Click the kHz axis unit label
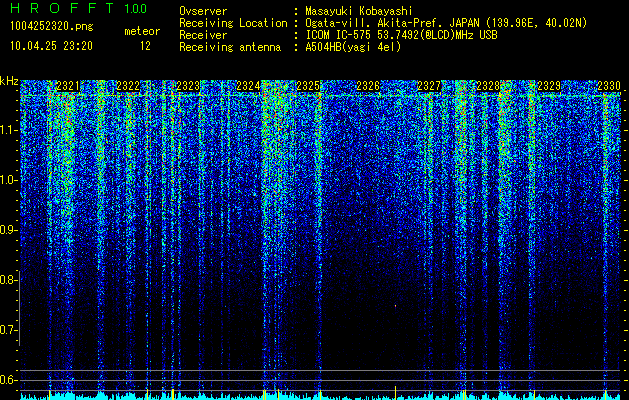Viewport: 629px width, 400px height. [x=9, y=81]
